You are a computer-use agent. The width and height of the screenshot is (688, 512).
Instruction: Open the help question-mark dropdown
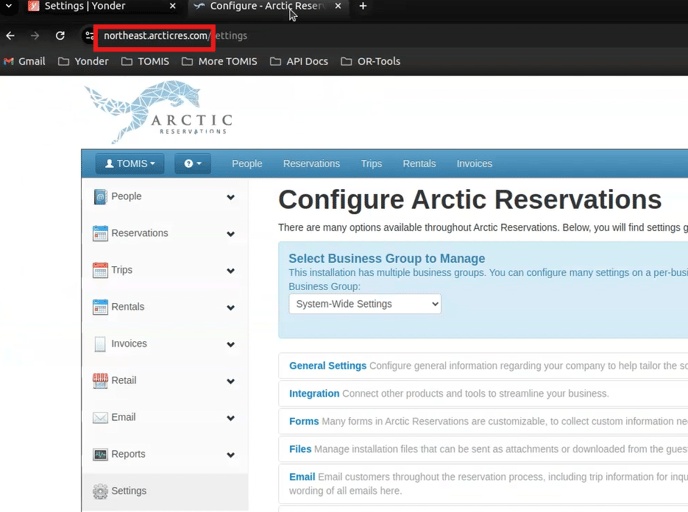(x=193, y=164)
